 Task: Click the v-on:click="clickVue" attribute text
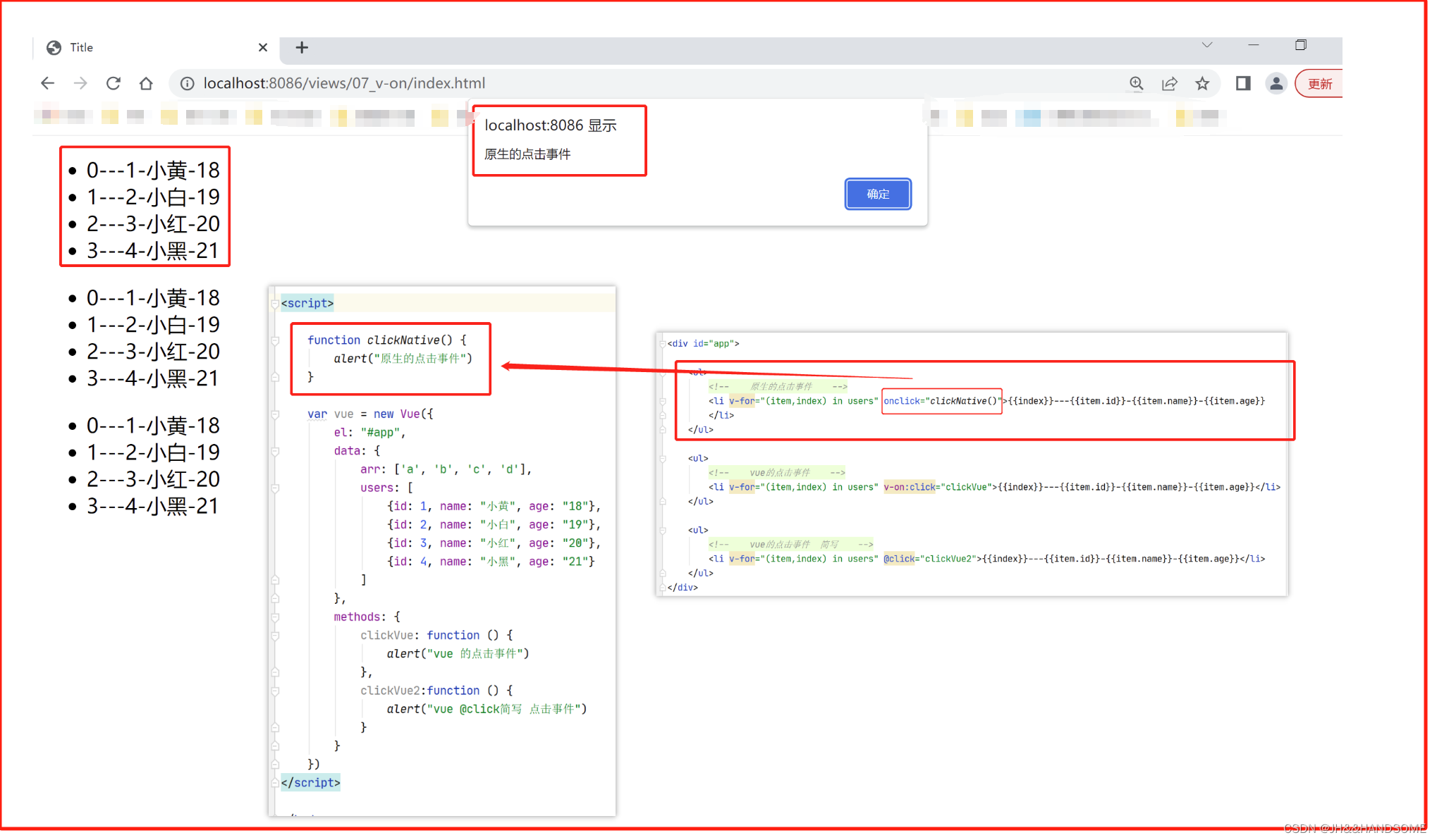tap(938, 487)
